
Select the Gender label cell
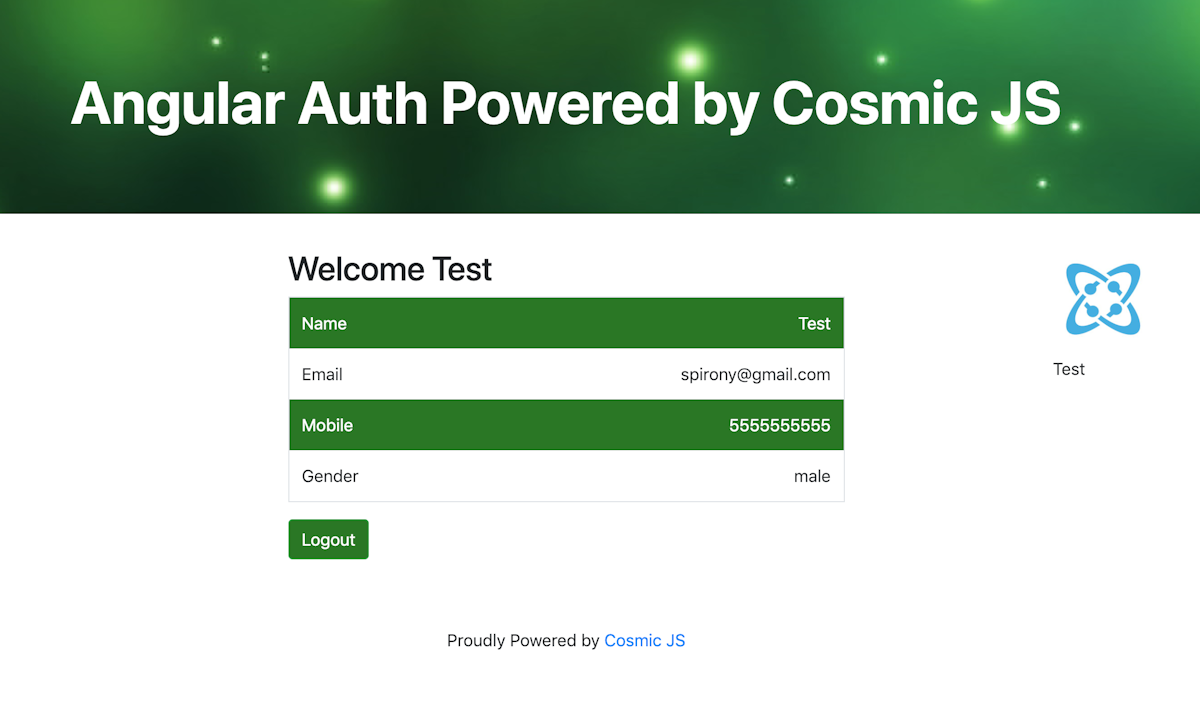pos(330,477)
